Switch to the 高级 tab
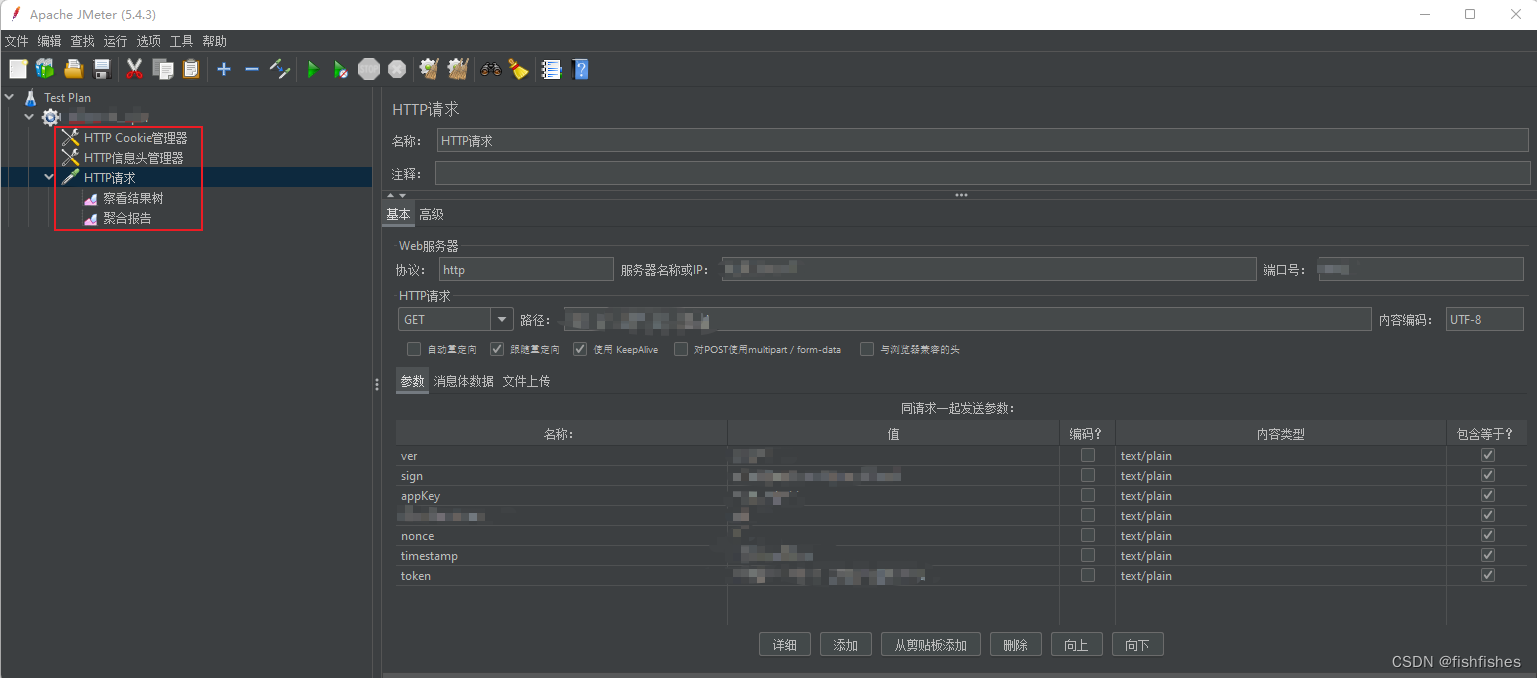The width and height of the screenshot is (1537, 678). coord(431,214)
